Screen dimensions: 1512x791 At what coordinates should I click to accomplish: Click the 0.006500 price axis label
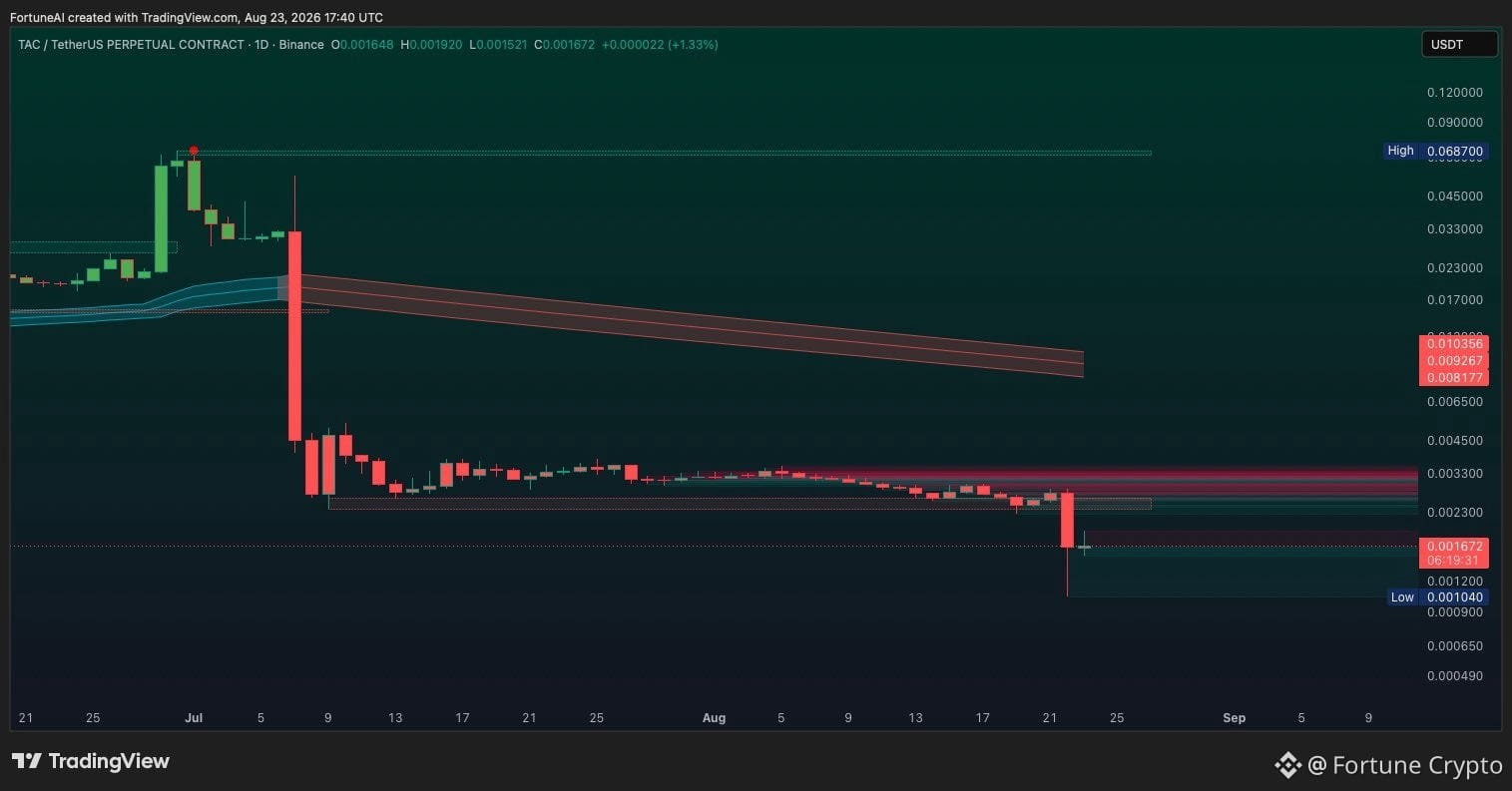[1455, 401]
